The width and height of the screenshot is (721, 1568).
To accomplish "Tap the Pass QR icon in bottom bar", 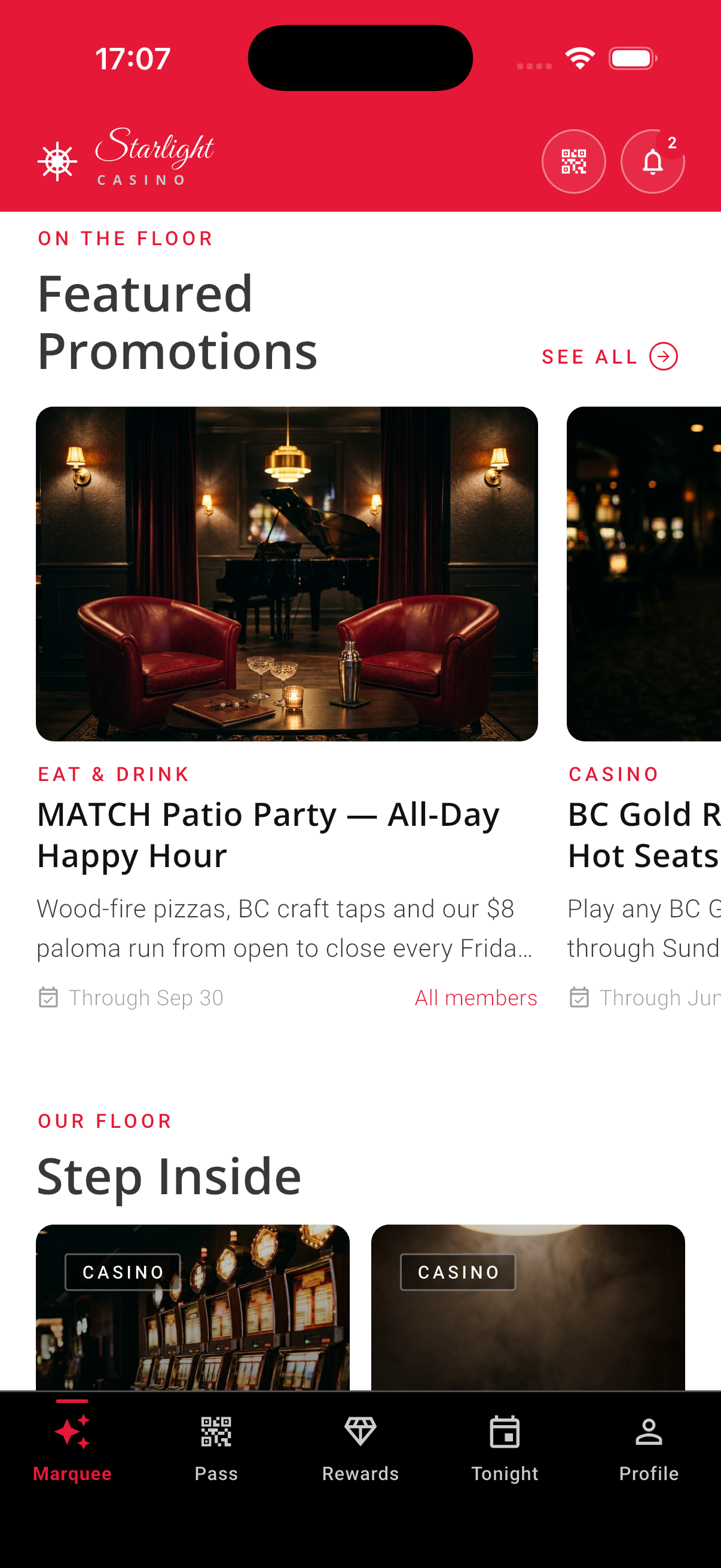I will click(x=216, y=1431).
